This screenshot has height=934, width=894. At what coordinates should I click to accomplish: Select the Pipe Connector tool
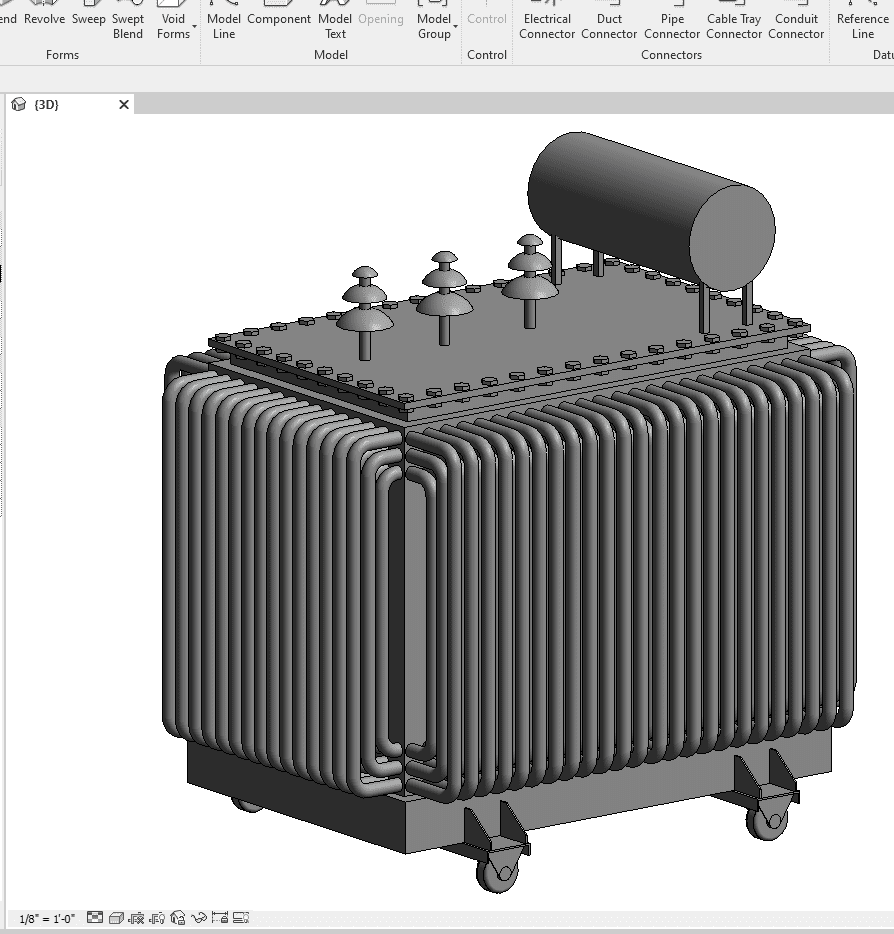pyautogui.click(x=672, y=26)
